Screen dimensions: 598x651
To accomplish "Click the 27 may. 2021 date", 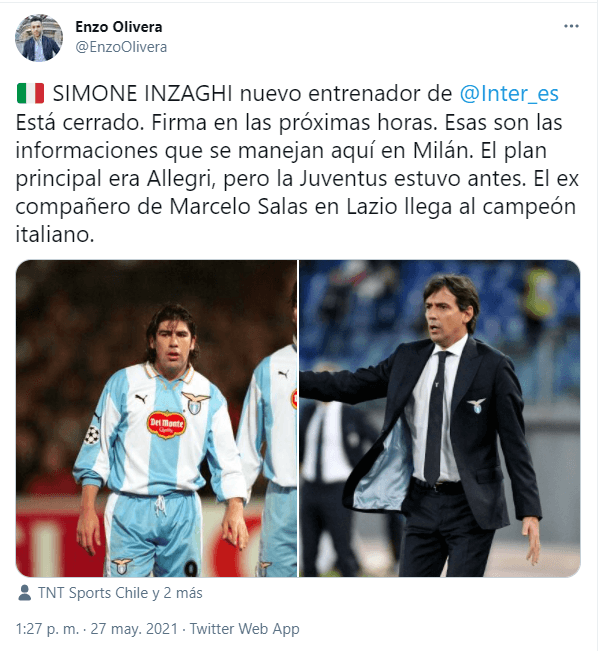I will 134,629.
